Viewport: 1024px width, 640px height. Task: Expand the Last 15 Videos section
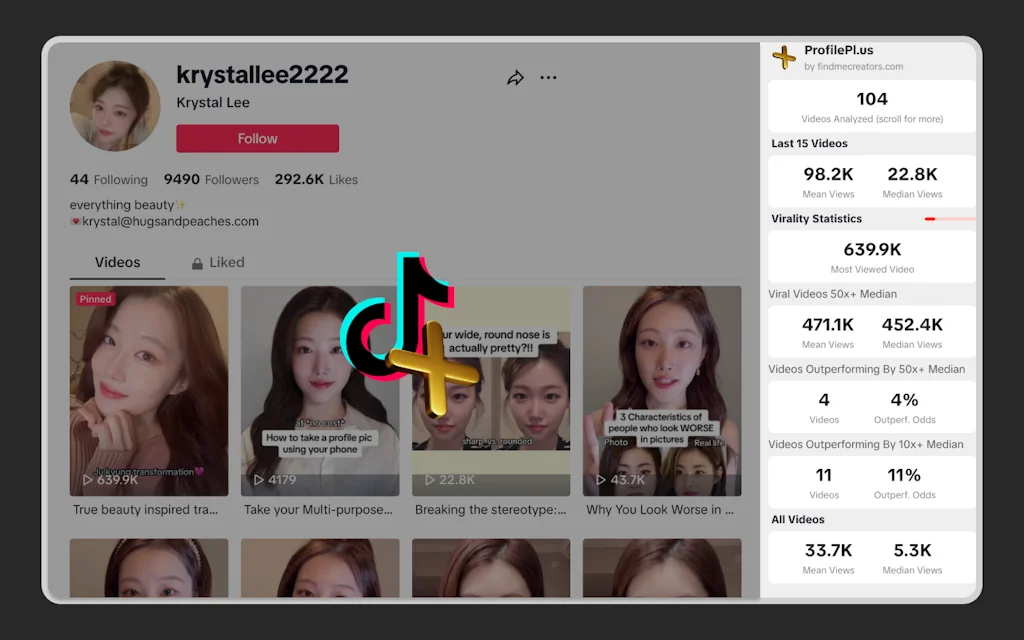tap(808, 143)
